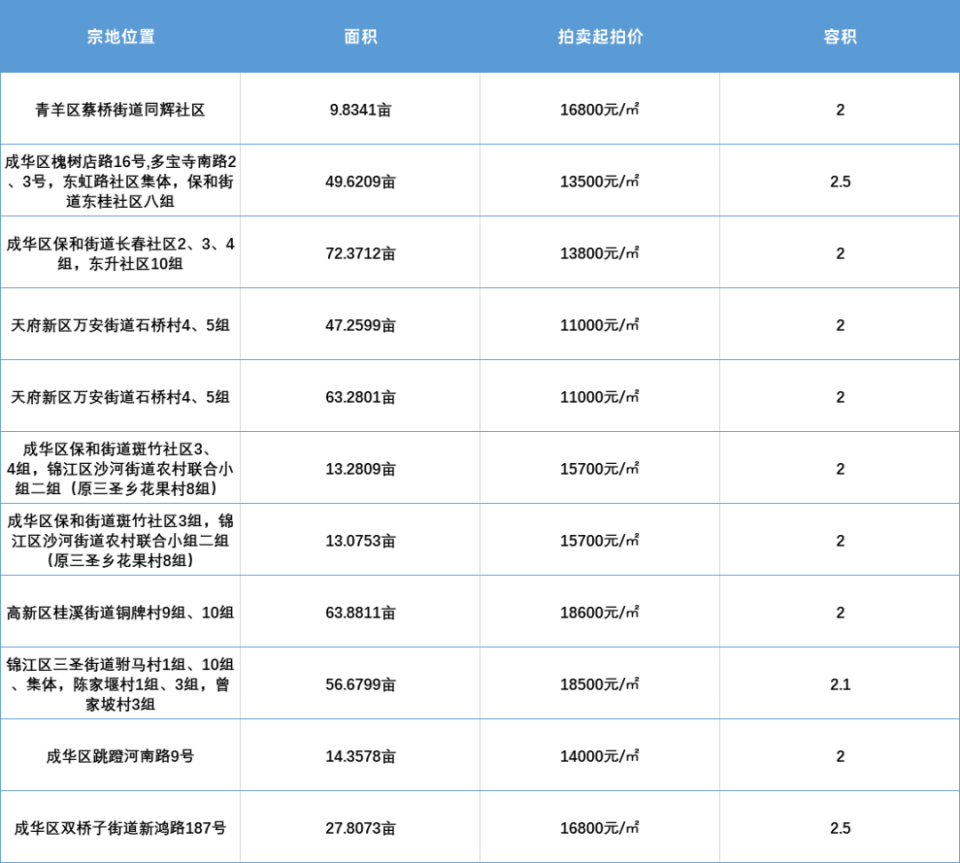Click the 面积 column header
This screenshot has height=863, width=960.
(x=360, y=36)
